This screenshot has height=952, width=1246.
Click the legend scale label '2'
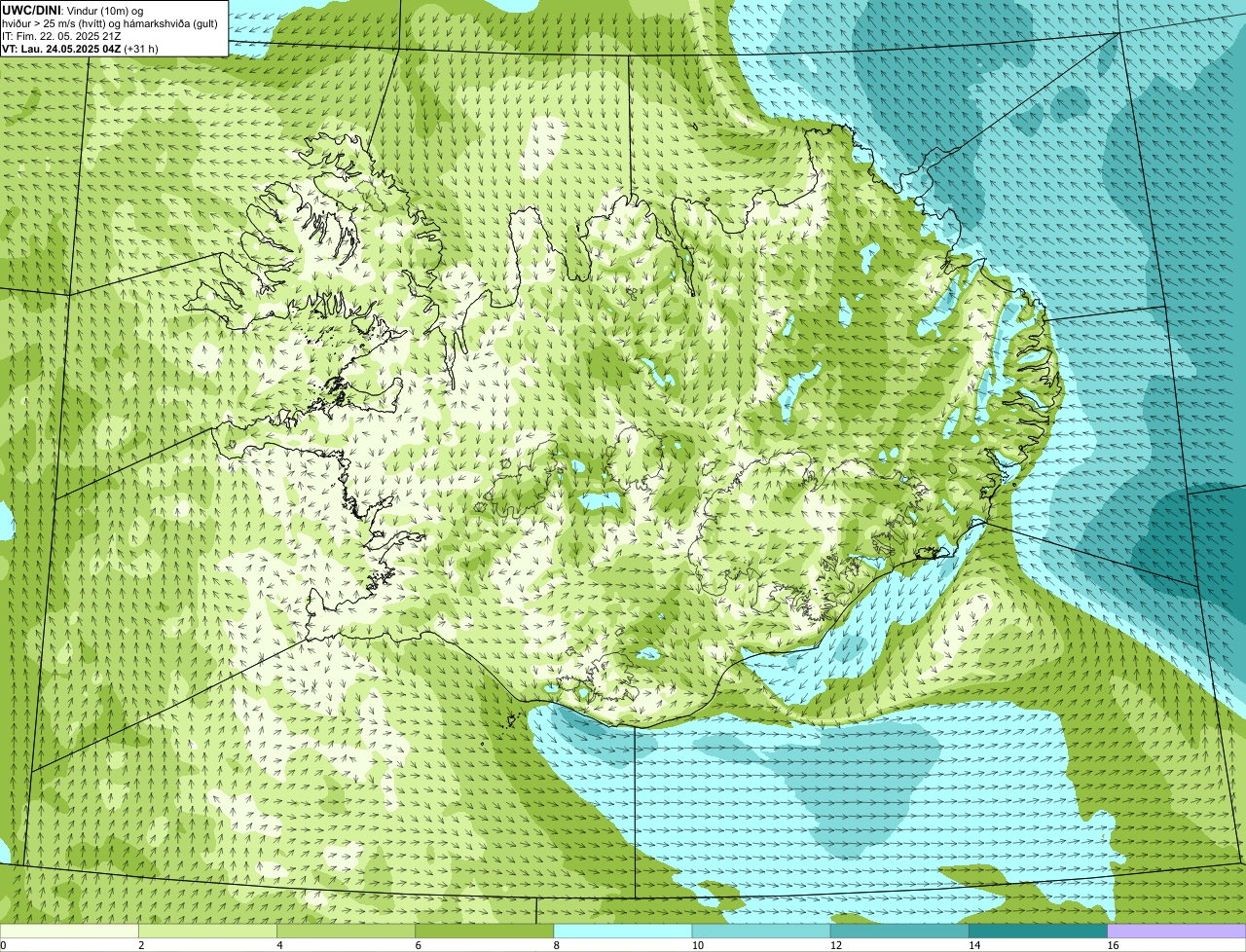pyautogui.click(x=141, y=945)
